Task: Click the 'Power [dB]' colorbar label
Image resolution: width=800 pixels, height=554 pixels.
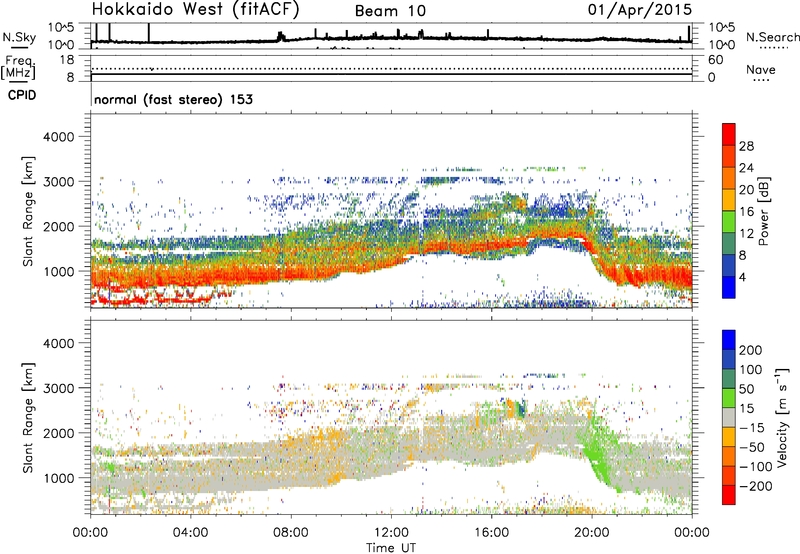Action: point(763,211)
